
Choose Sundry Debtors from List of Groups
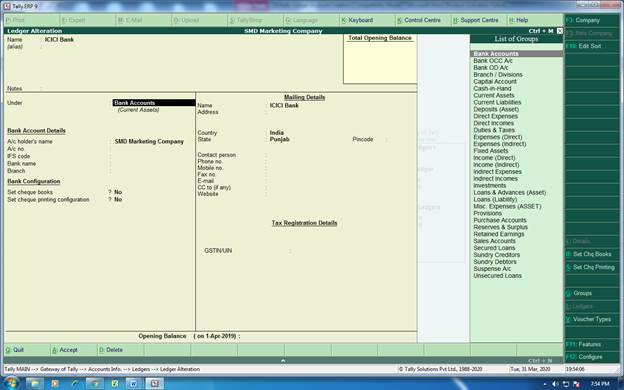(x=495, y=261)
